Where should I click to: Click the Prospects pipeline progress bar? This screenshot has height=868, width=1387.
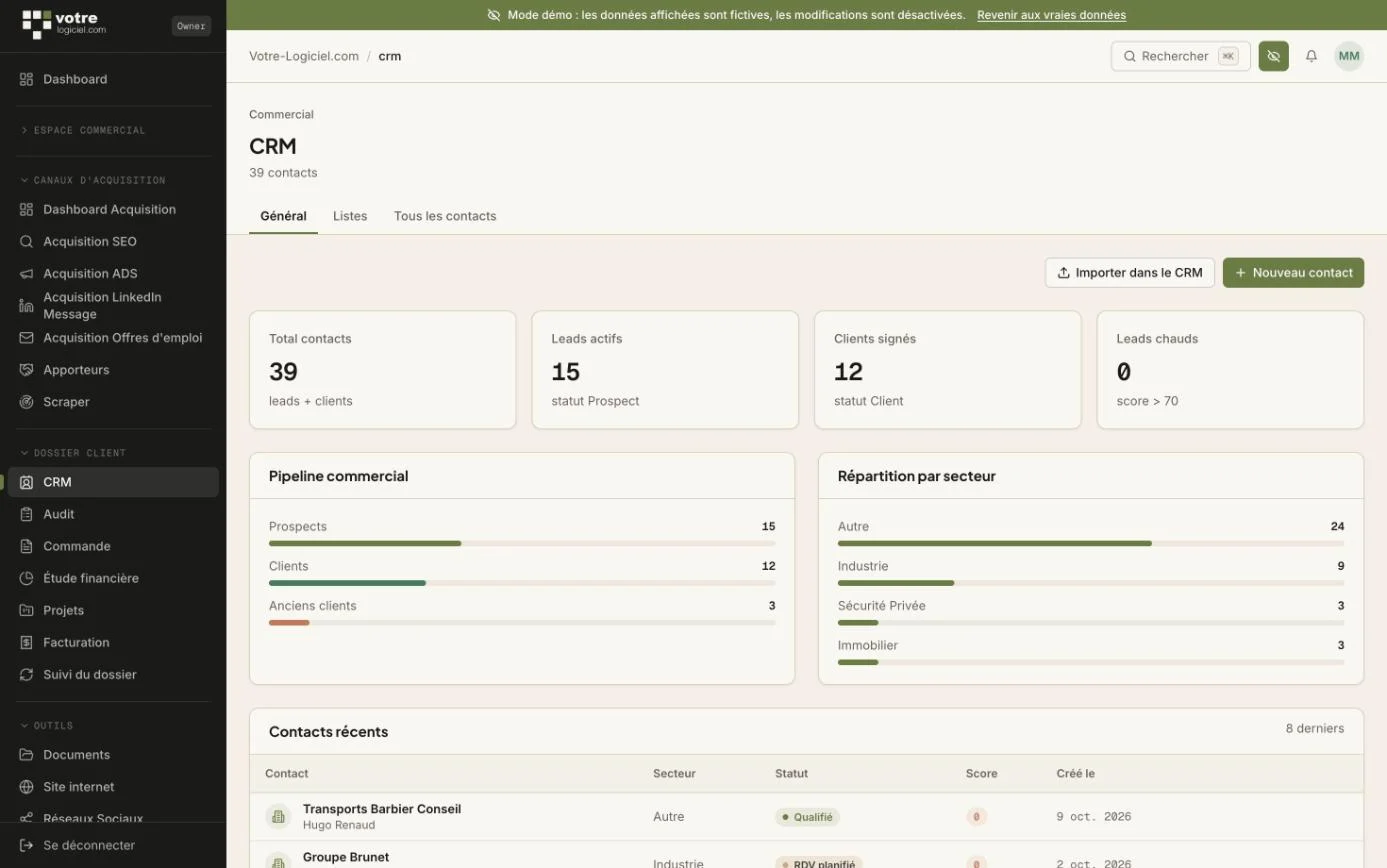[522, 543]
